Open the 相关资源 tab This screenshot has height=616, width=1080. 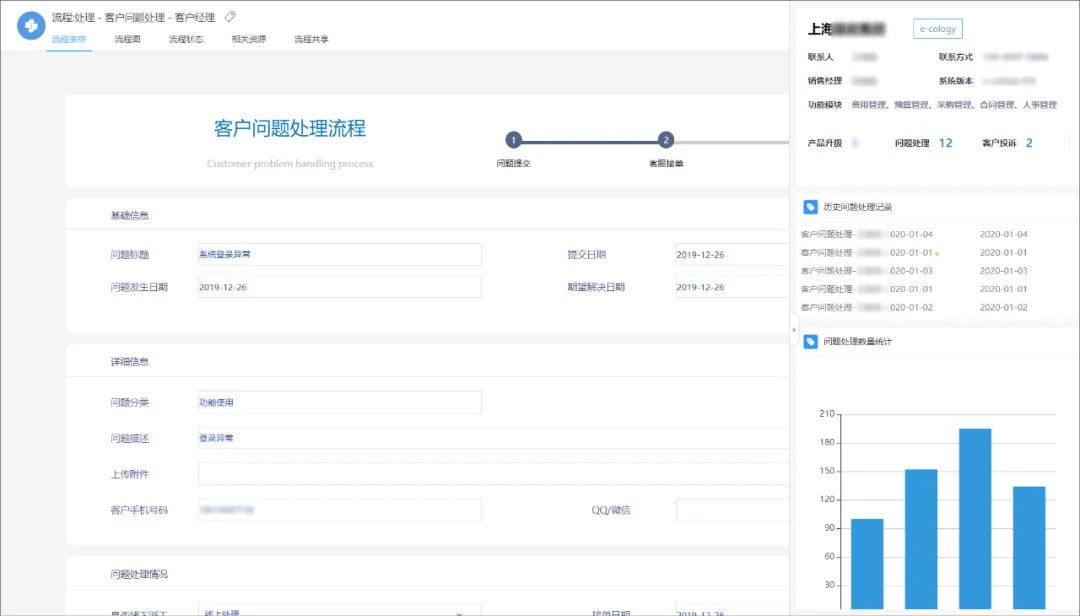point(249,39)
